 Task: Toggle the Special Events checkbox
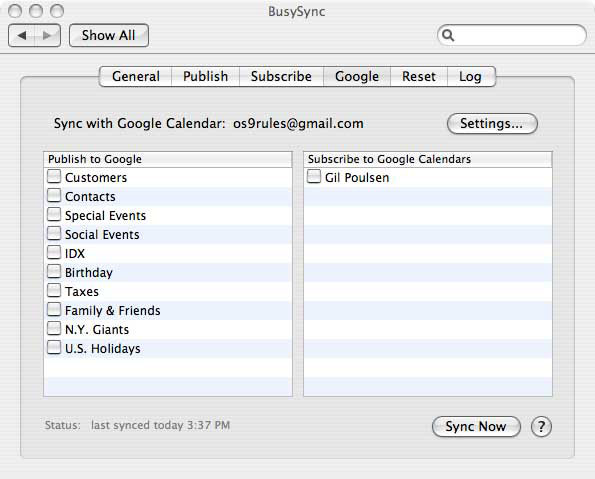(x=54, y=214)
